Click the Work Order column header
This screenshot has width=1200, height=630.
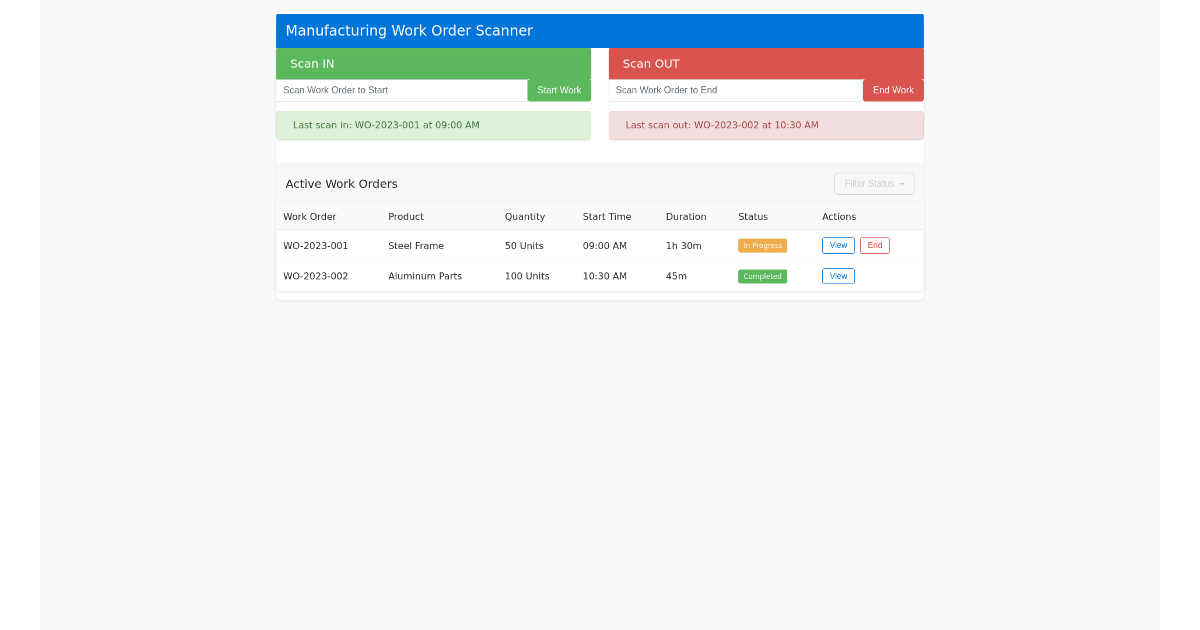(309, 216)
